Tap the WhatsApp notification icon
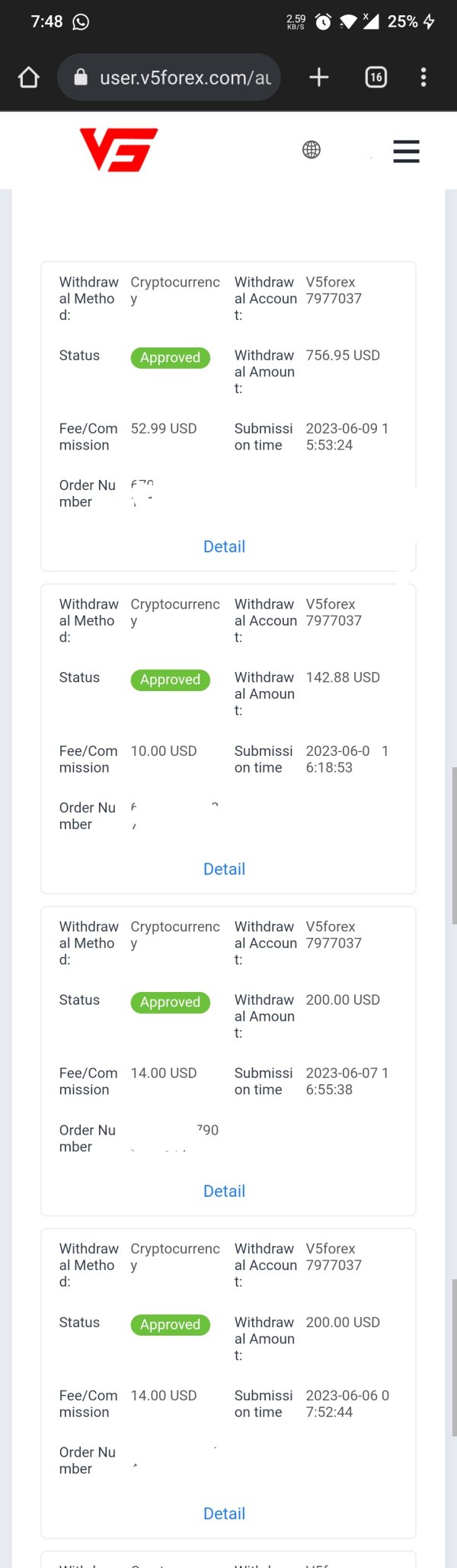Image resolution: width=457 pixels, height=1568 pixels. [x=81, y=21]
